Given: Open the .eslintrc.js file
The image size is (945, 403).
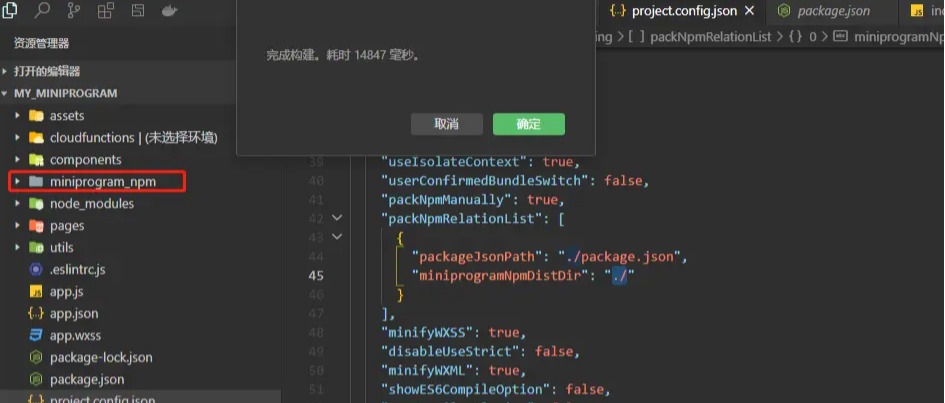Looking at the screenshot, I should 77,269.
